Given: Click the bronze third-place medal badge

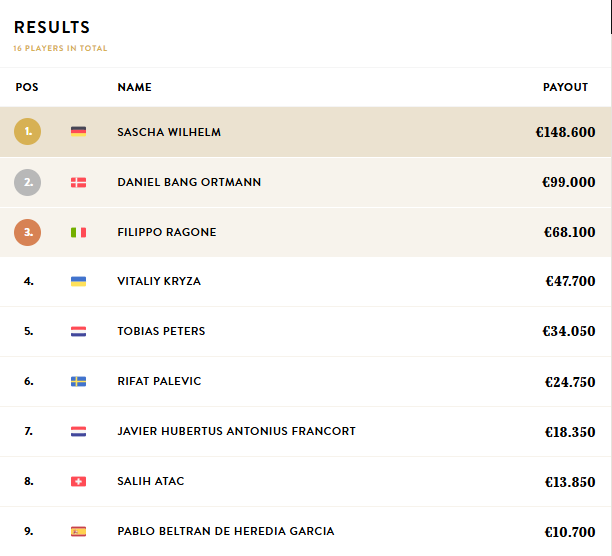Looking at the screenshot, I should [x=28, y=232].
